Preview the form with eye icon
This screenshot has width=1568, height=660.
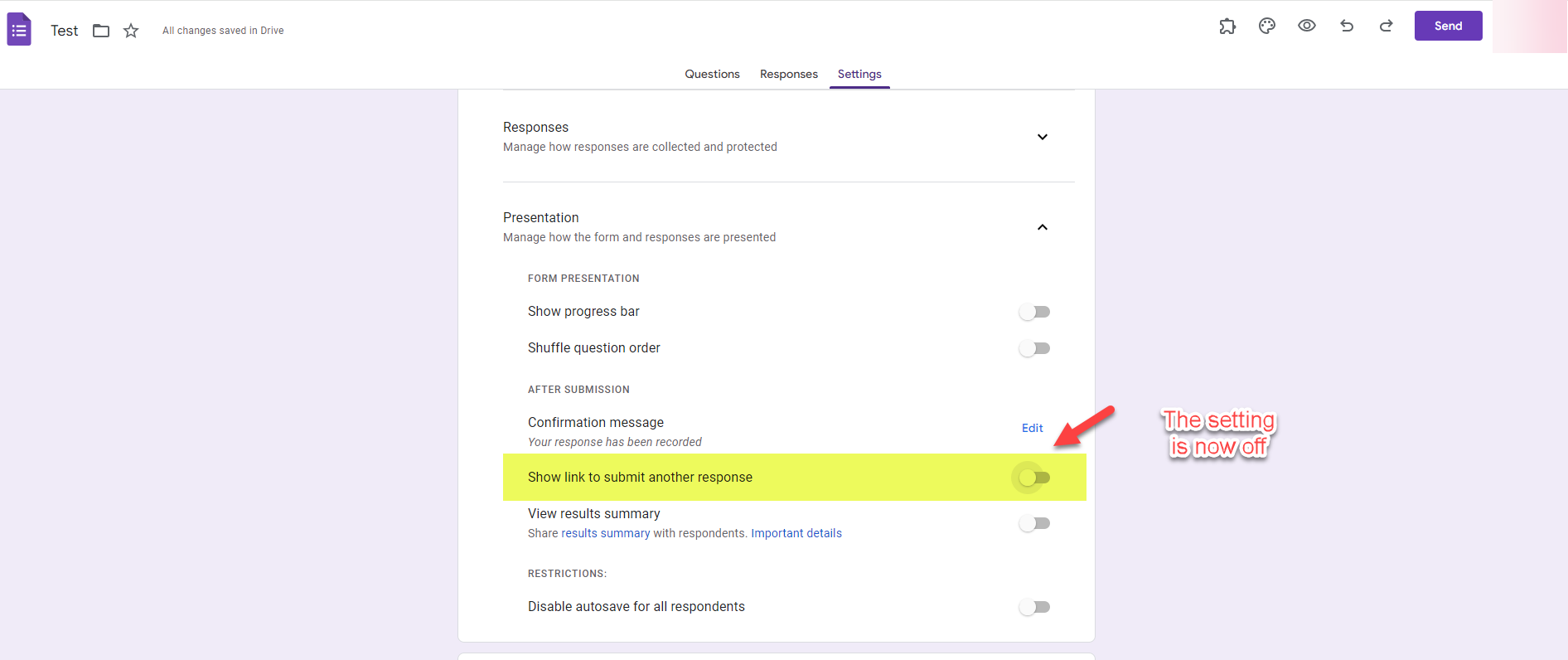pos(1307,26)
